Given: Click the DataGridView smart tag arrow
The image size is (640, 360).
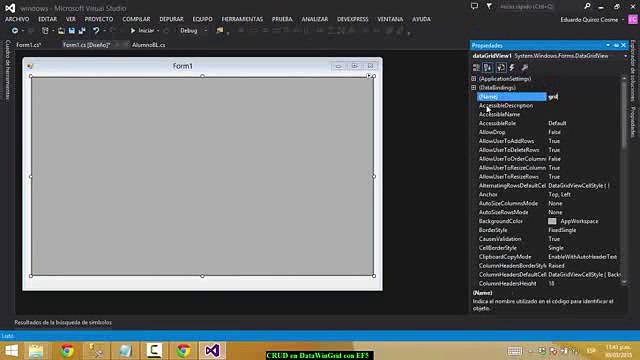Looking at the screenshot, I should pos(369,76).
